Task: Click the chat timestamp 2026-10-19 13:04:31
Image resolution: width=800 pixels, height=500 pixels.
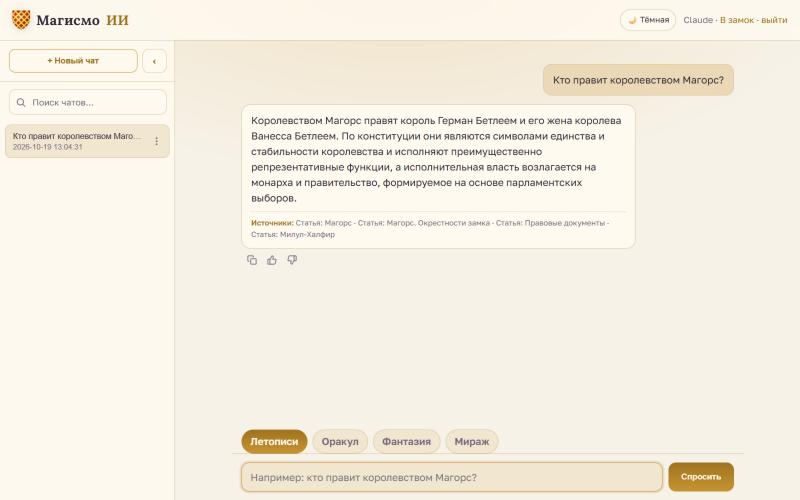Action: pos(47,147)
